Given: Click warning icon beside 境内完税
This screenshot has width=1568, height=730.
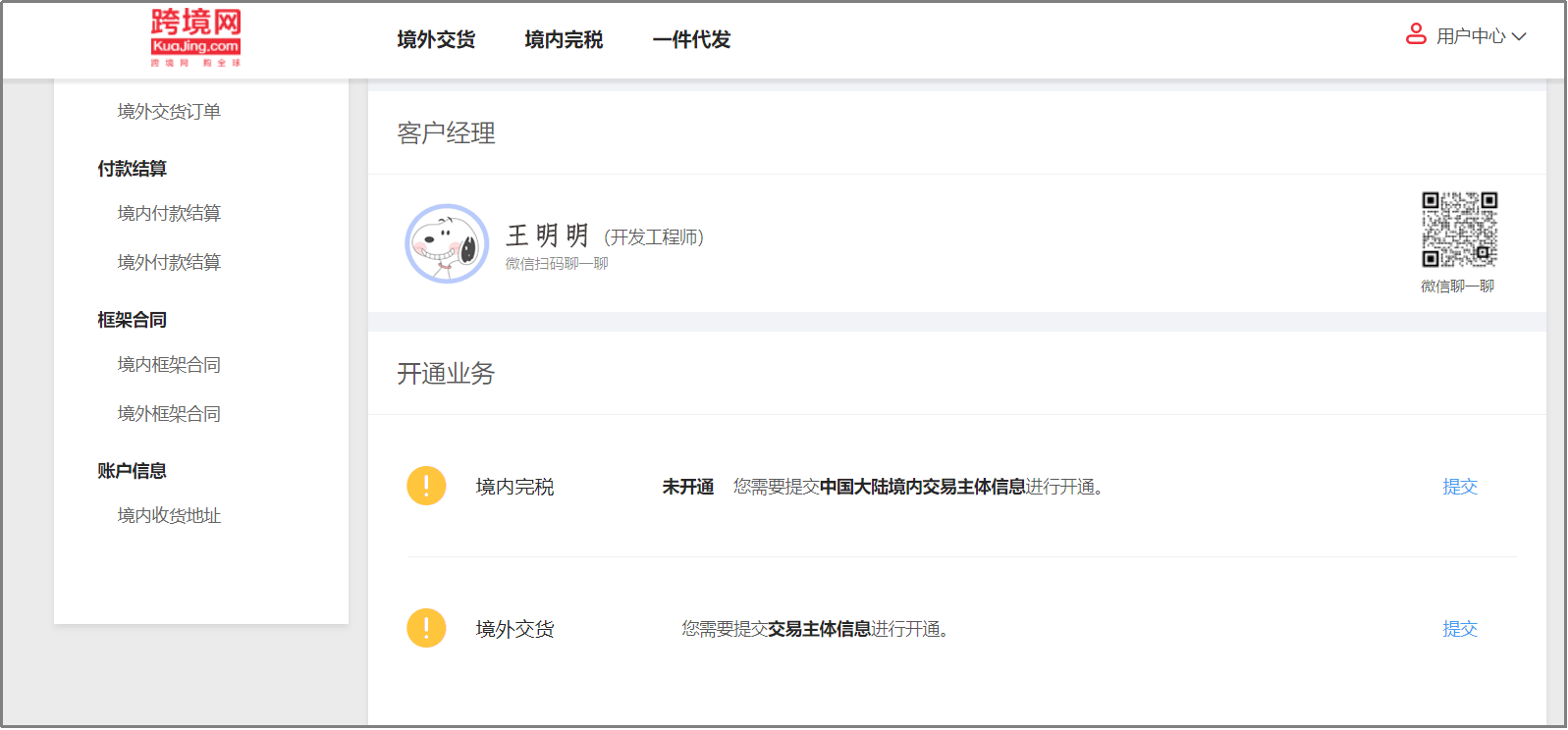Looking at the screenshot, I should coord(426,486).
